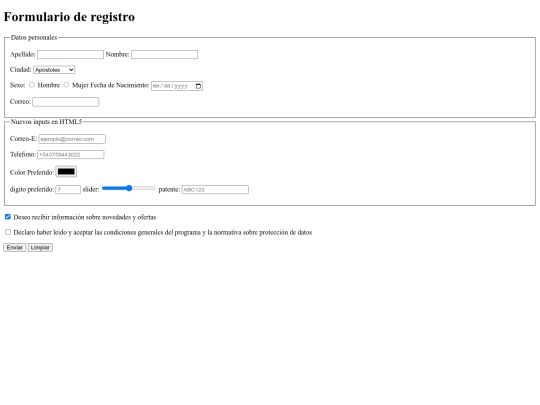Click the digito preferido number field
540x405 pixels.
click(x=68, y=189)
